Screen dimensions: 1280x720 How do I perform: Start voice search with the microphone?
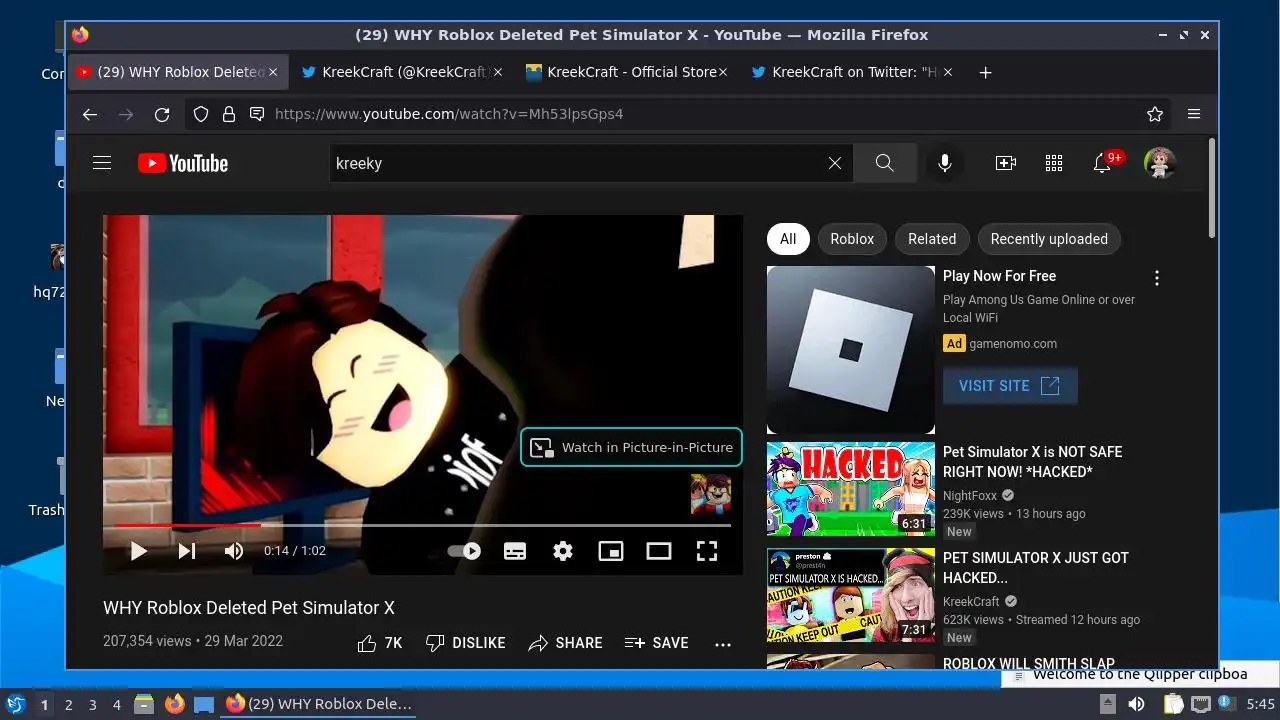tap(945, 163)
